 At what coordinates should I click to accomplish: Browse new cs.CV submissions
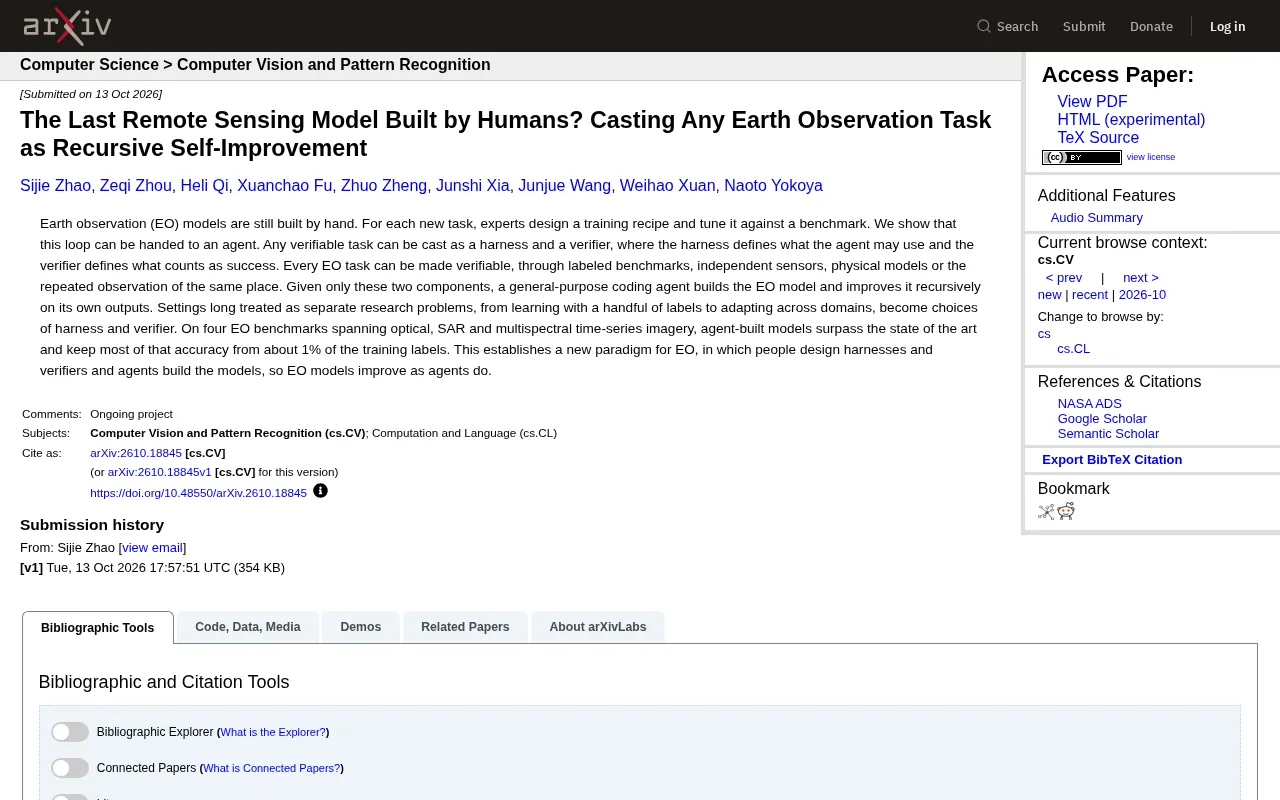pos(1049,295)
